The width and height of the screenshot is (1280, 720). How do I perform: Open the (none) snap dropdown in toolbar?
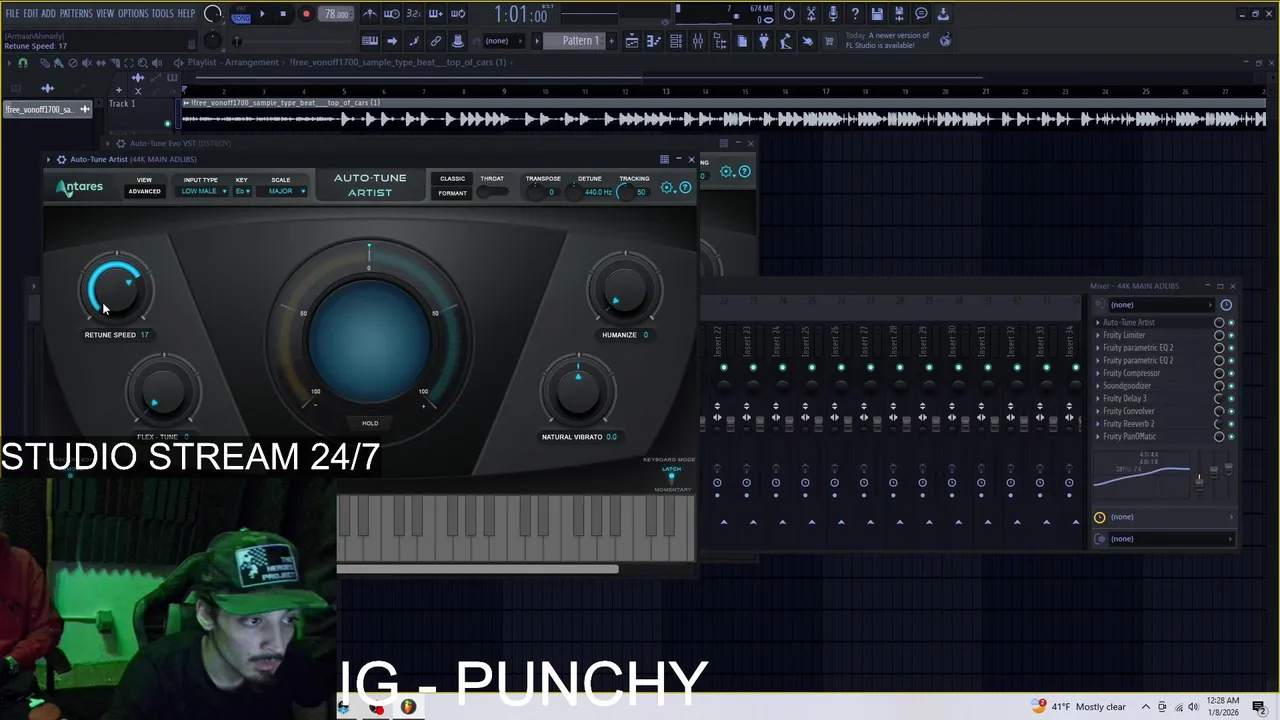pyautogui.click(x=503, y=41)
